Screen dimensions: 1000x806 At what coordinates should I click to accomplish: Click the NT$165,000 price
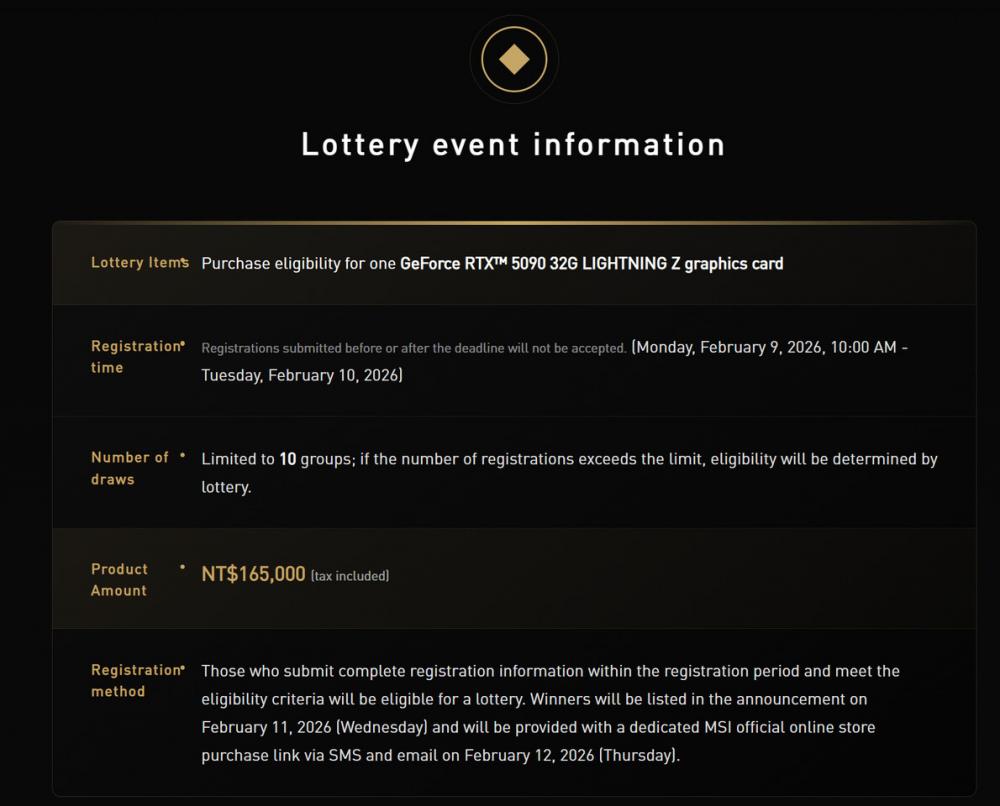pos(253,574)
